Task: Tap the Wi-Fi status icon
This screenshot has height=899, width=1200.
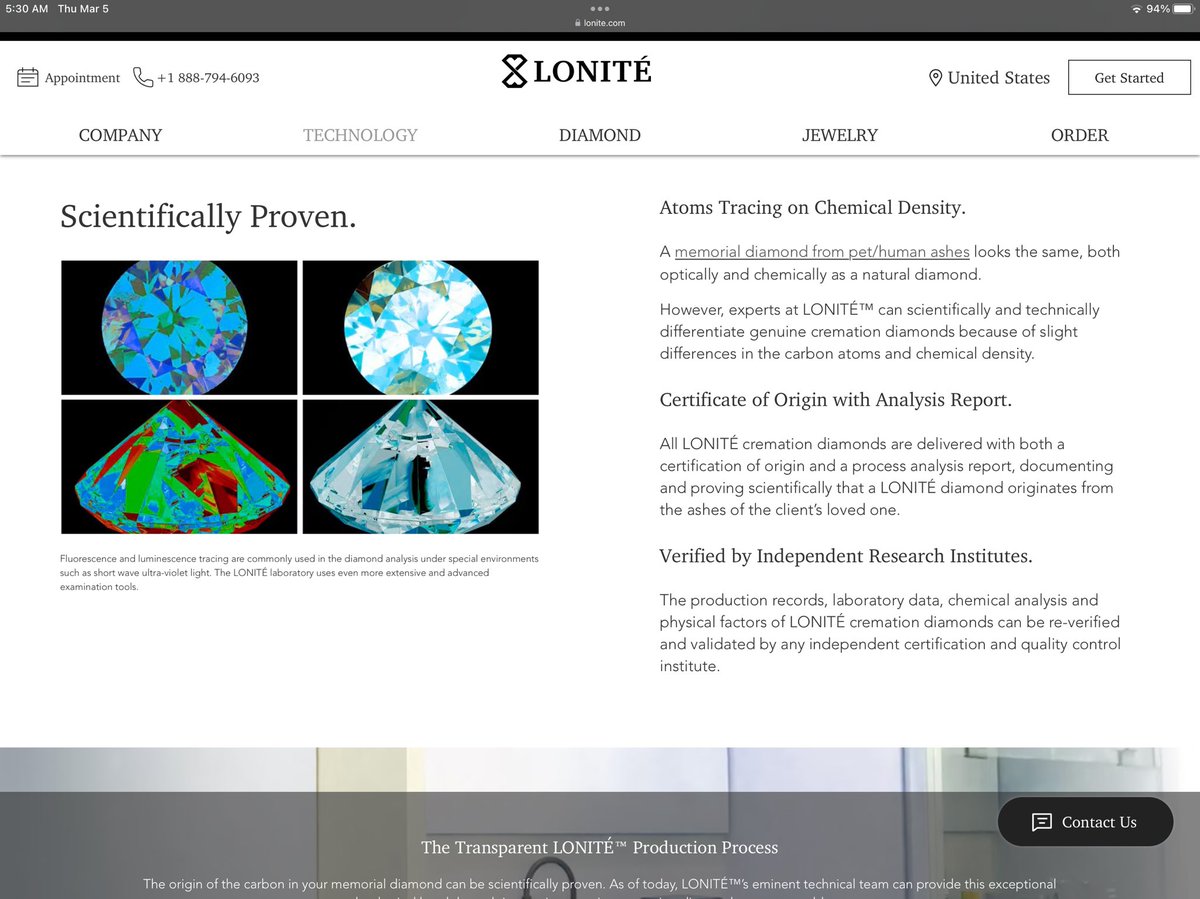Action: [x=1136, y=9]
